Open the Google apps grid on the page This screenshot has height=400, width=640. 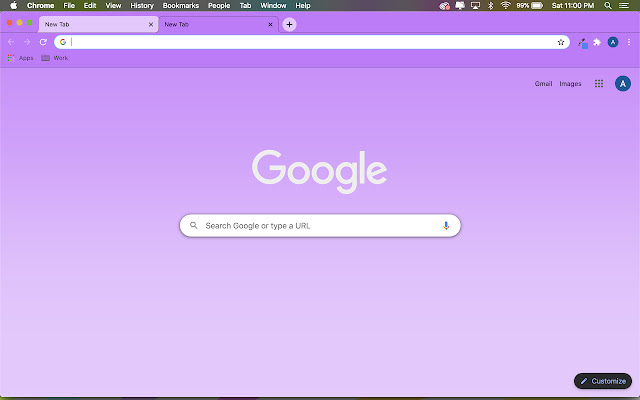pyautogui.click(x=599, y=84)
